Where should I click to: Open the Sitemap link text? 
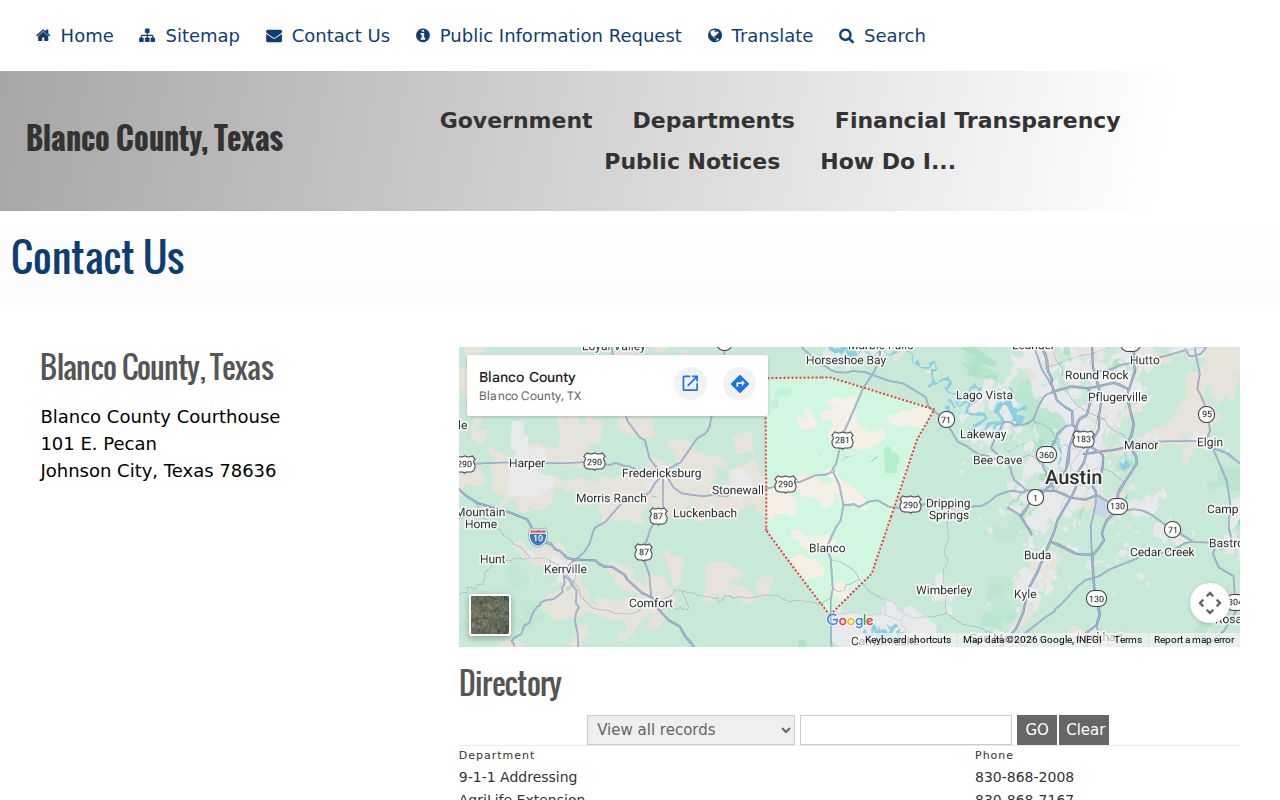(203, 36)
